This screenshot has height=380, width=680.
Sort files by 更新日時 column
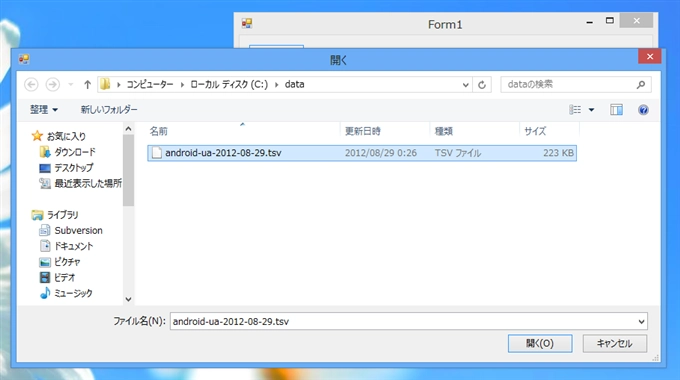coord(363,131)
